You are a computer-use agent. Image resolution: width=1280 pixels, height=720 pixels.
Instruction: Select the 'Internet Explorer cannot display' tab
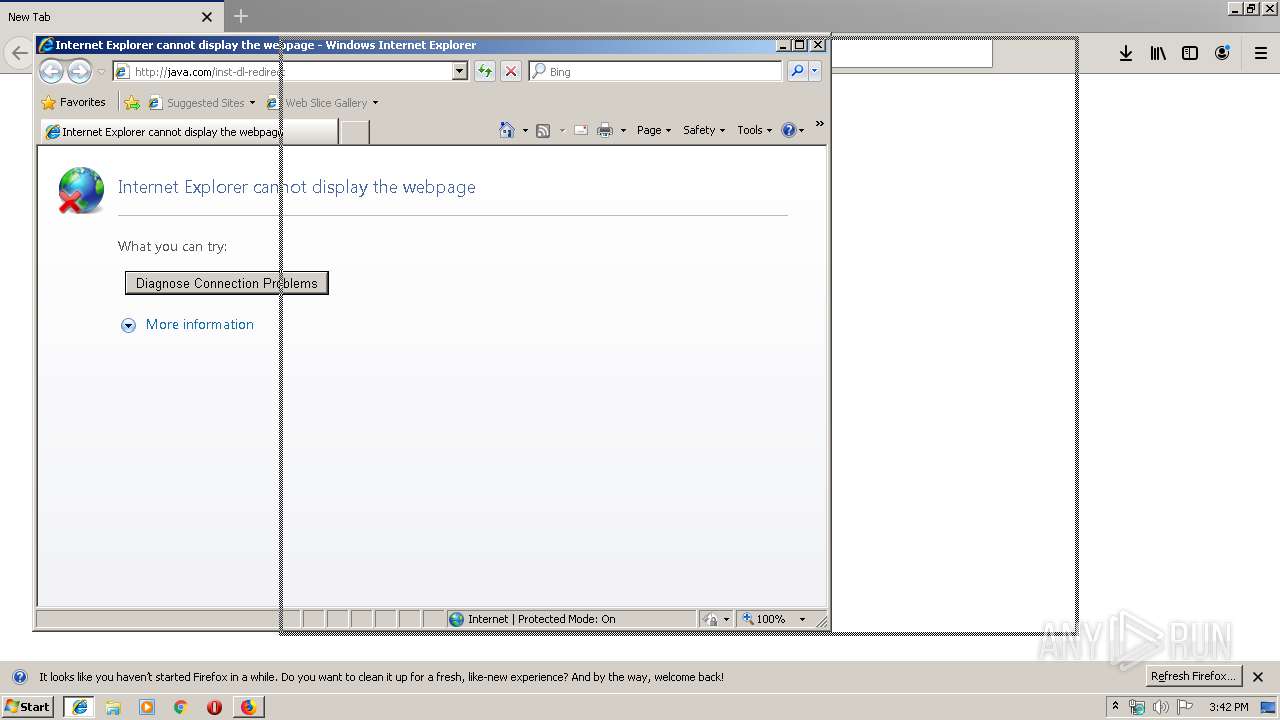tap(189, 132)
